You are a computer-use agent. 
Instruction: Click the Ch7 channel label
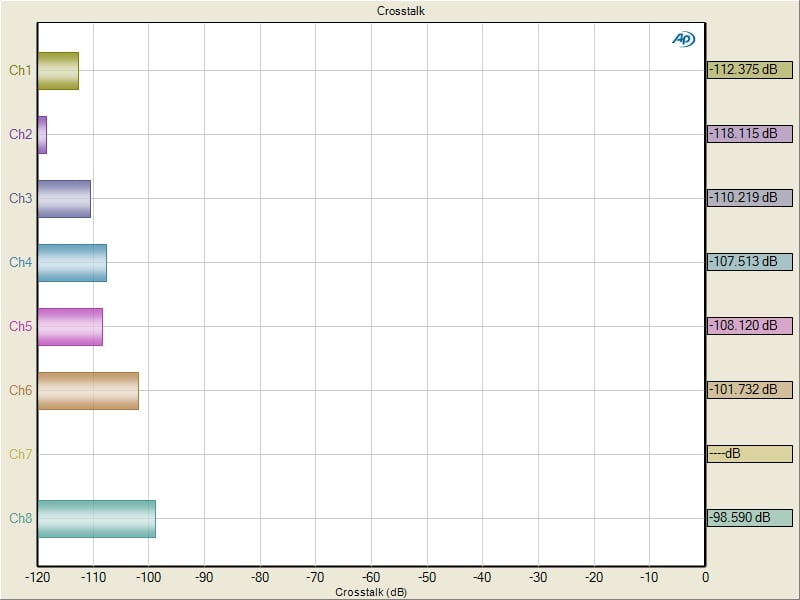[20, 455]
